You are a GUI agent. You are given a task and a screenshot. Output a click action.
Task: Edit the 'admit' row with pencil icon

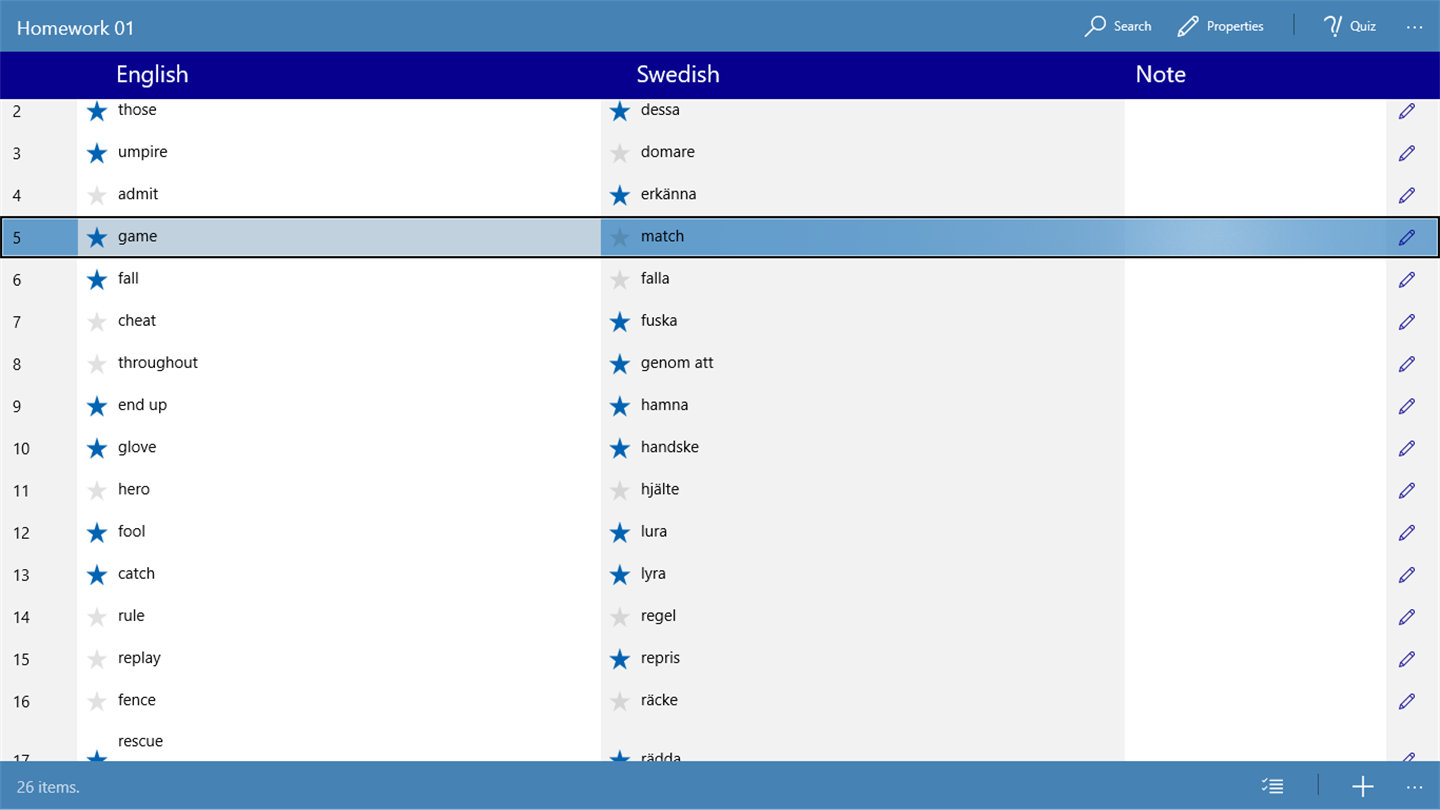point(1407,195)
